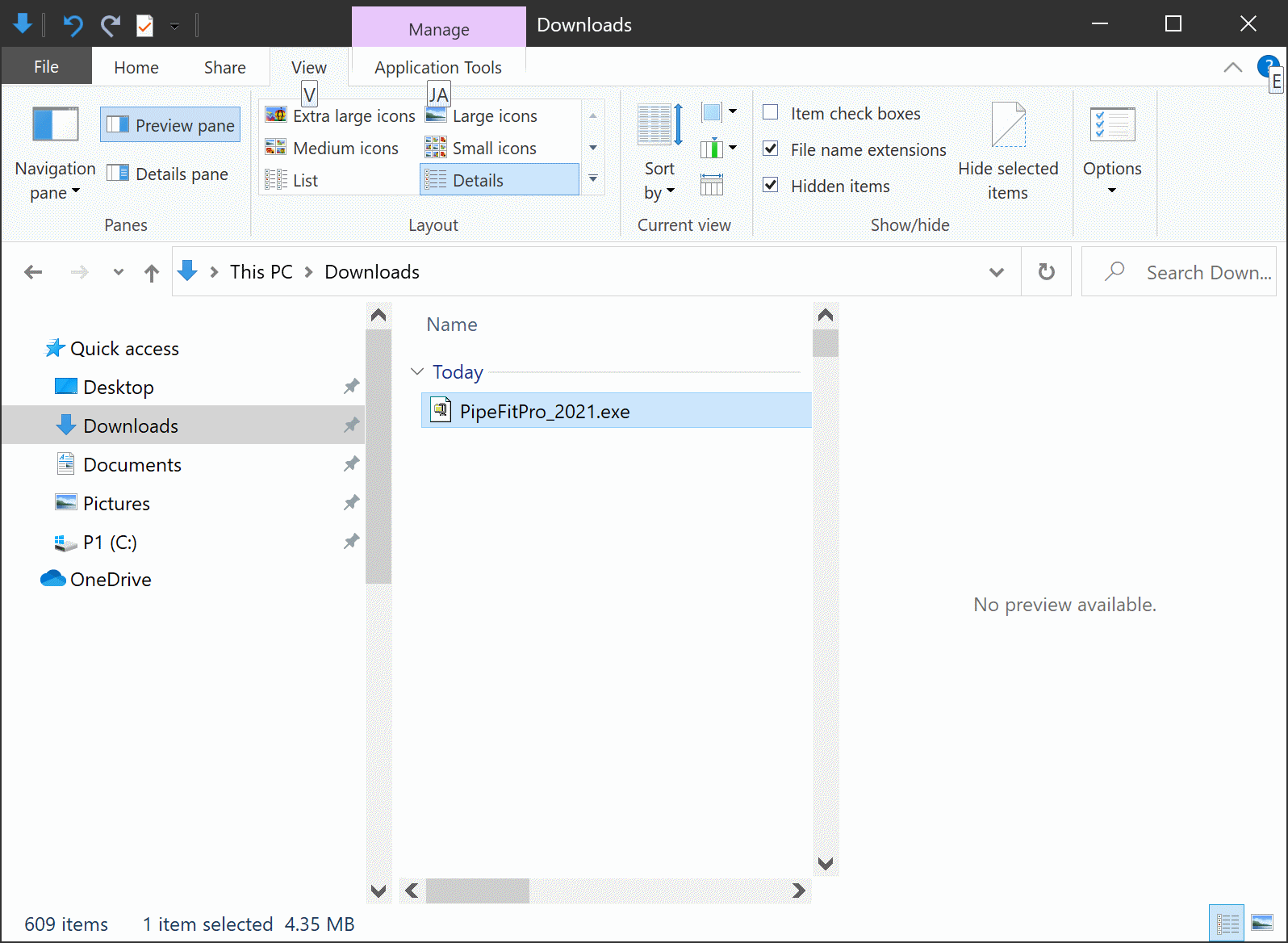Image resolution: width=1288 pixels, height=943 pixels.
Task: Click Hide selected items button
Action: tap(1008, 152)
